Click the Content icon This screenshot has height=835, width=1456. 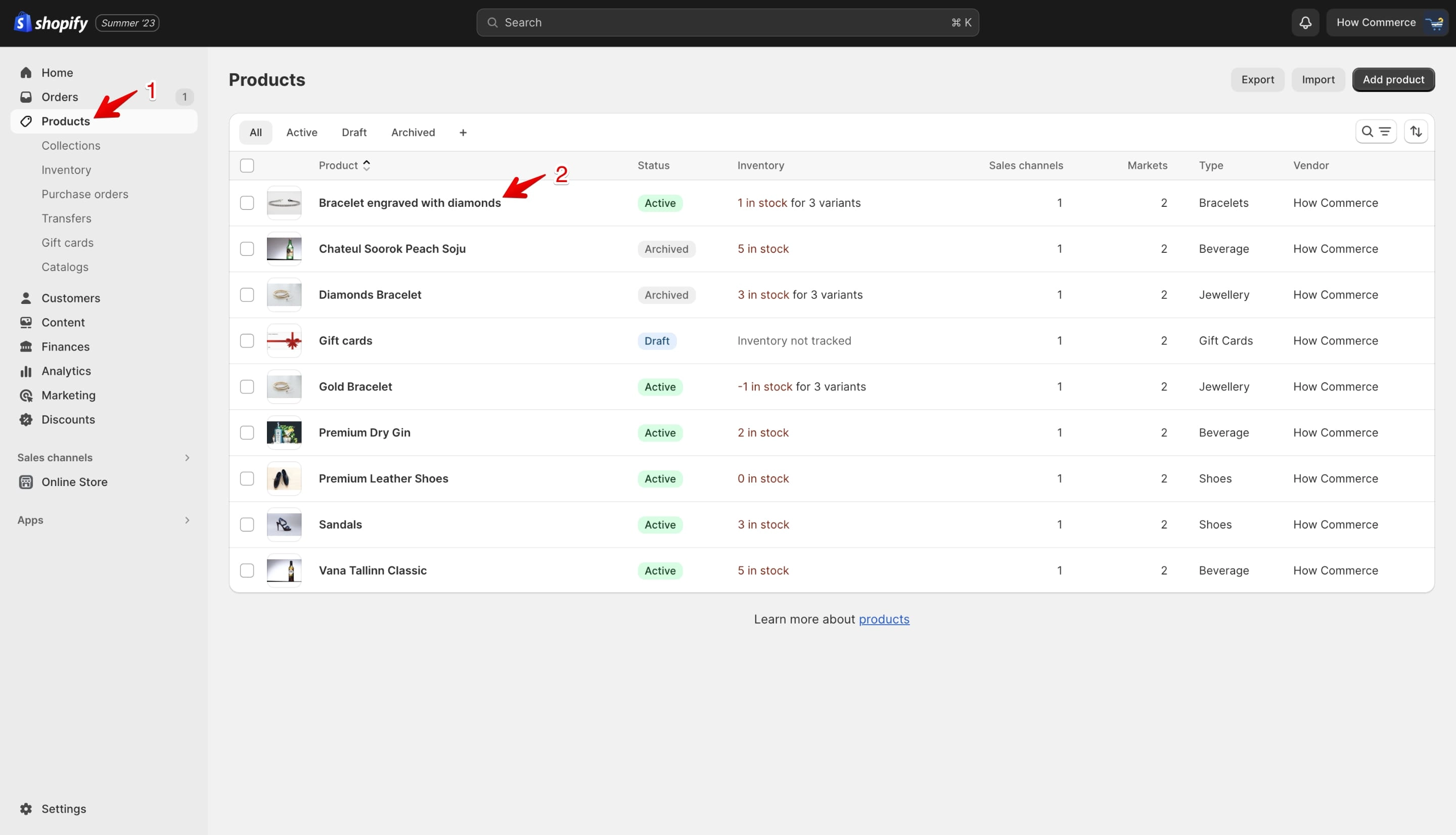coord(26,322)
